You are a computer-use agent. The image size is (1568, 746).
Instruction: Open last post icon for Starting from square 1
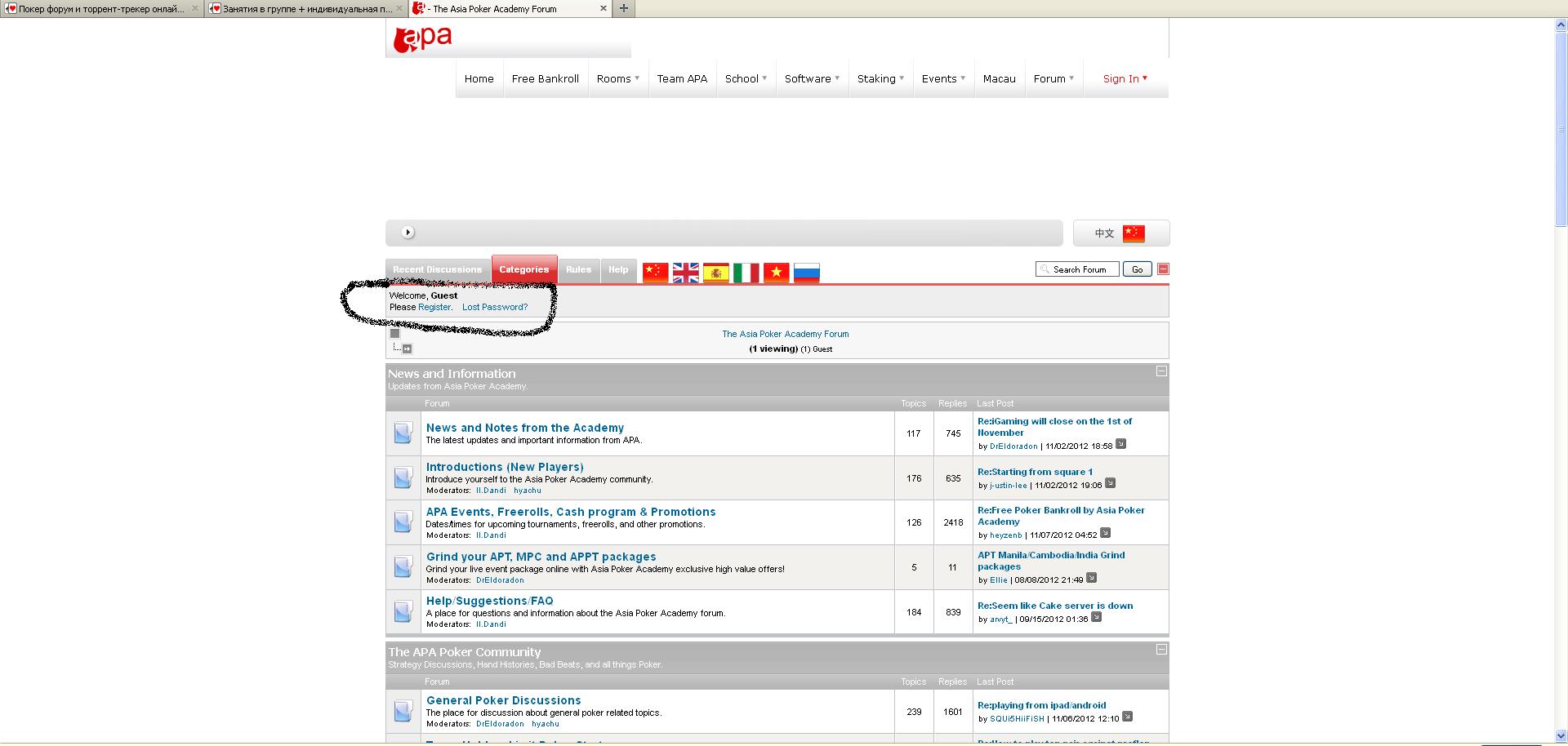point(1110,483)
